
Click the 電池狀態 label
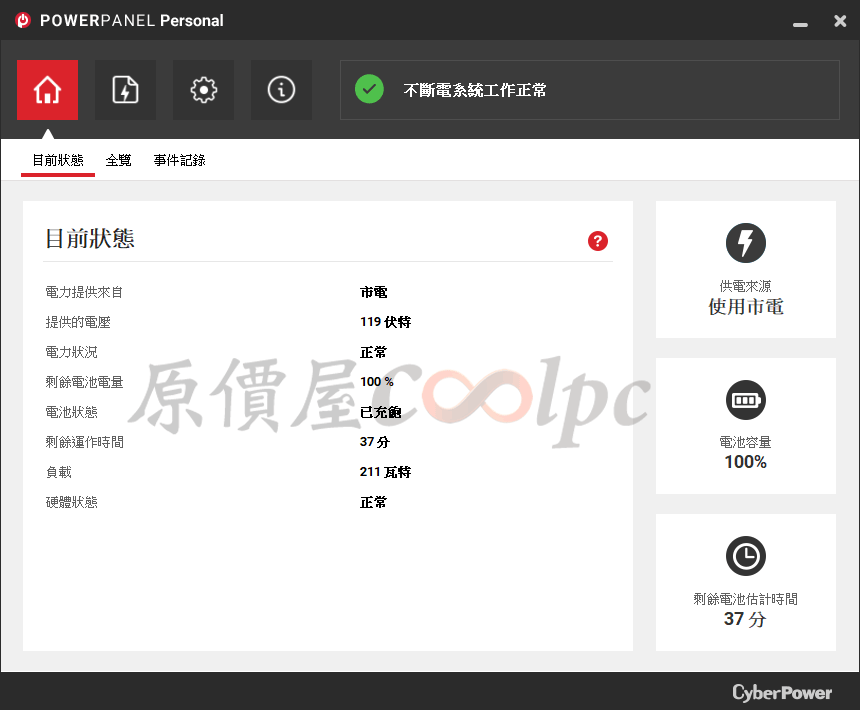(x=71, y=412)
